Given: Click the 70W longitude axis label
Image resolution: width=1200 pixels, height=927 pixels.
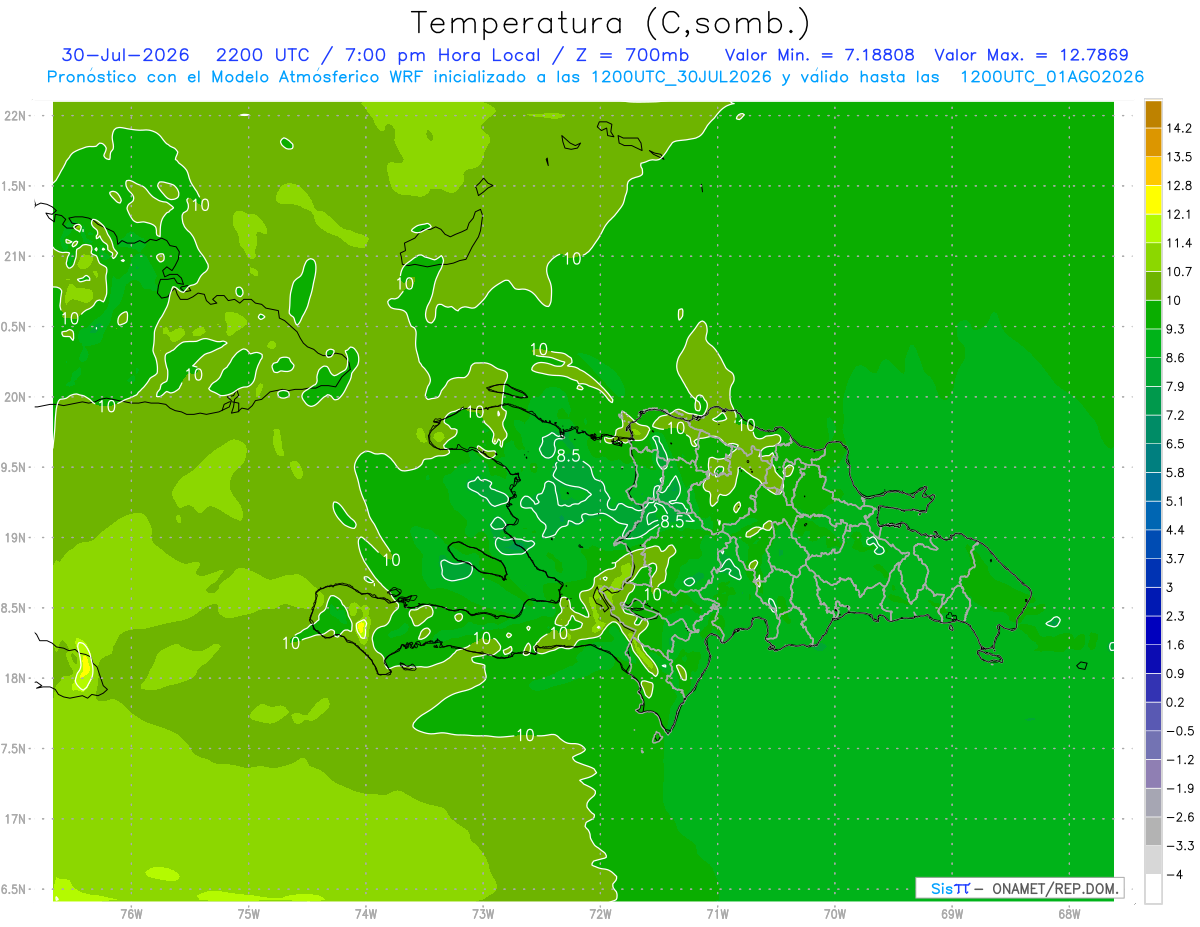Looking at the screenshot, I should 835,914.
